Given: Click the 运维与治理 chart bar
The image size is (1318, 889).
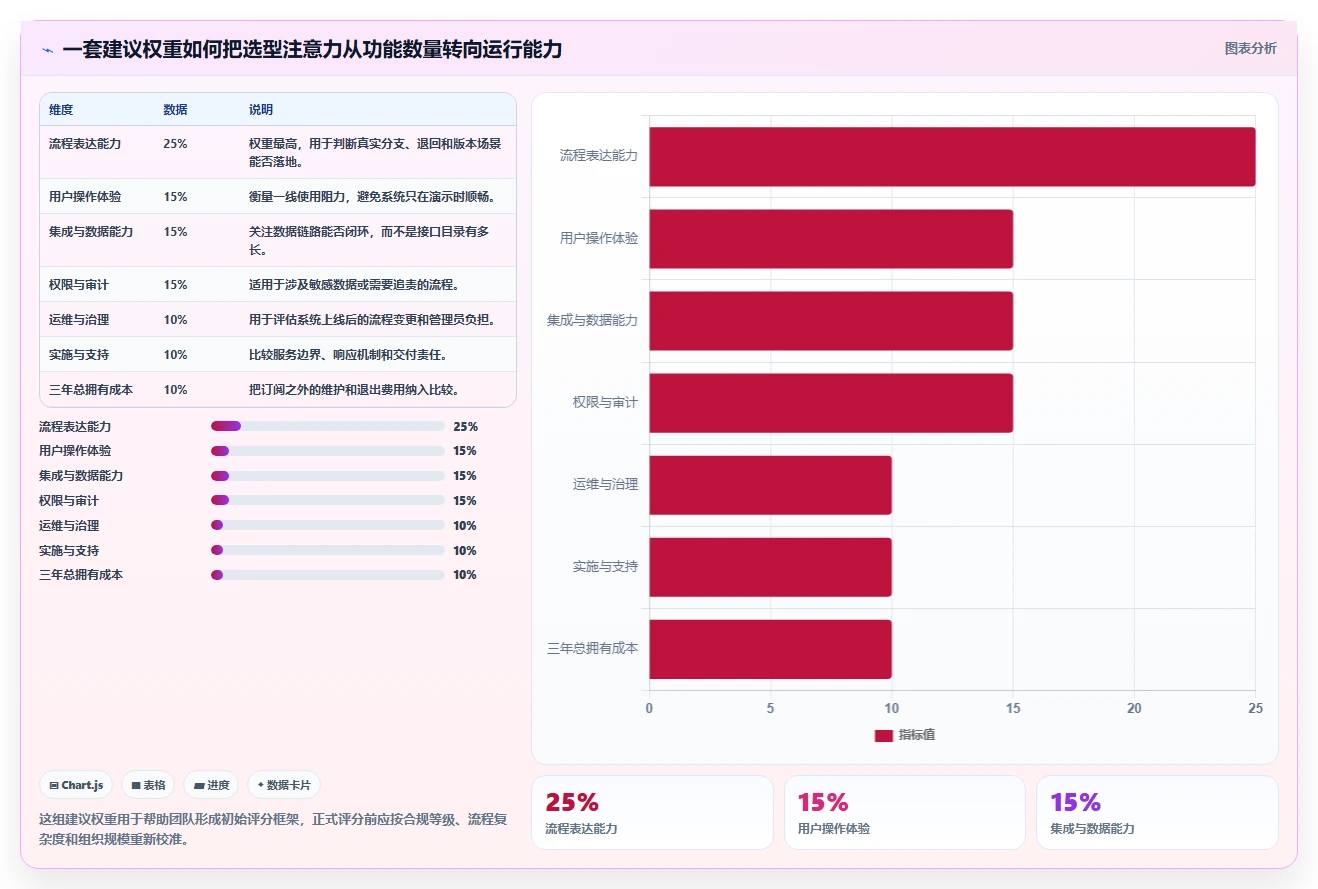Looking at the screenshot, I should [x=770, y=485].
